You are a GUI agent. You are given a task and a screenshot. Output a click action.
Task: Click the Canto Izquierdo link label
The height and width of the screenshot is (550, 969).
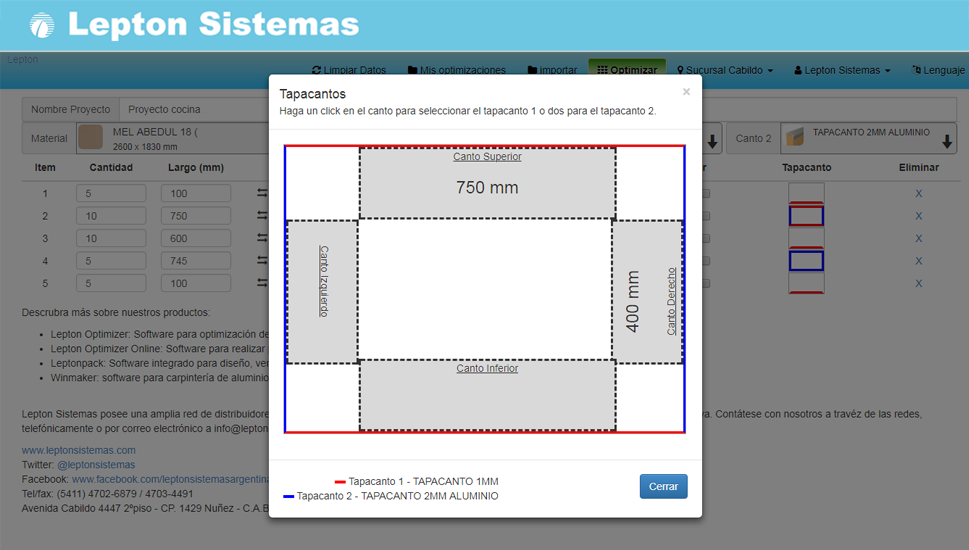coord(324,281)
